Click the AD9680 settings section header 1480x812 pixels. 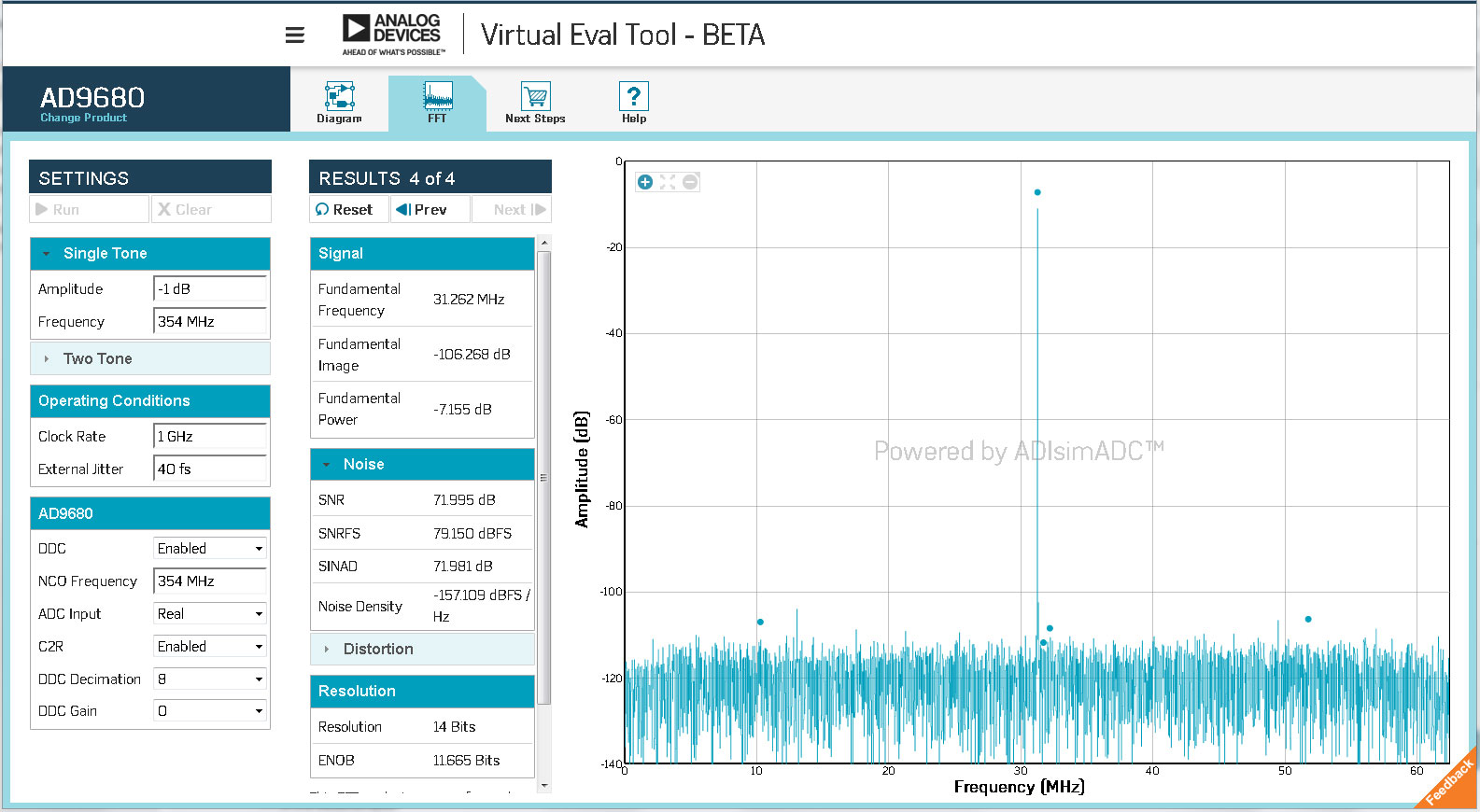[x=150, y=513]
